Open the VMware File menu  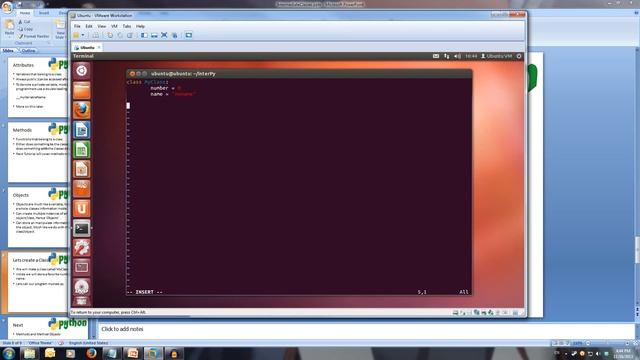click(77, 26)
